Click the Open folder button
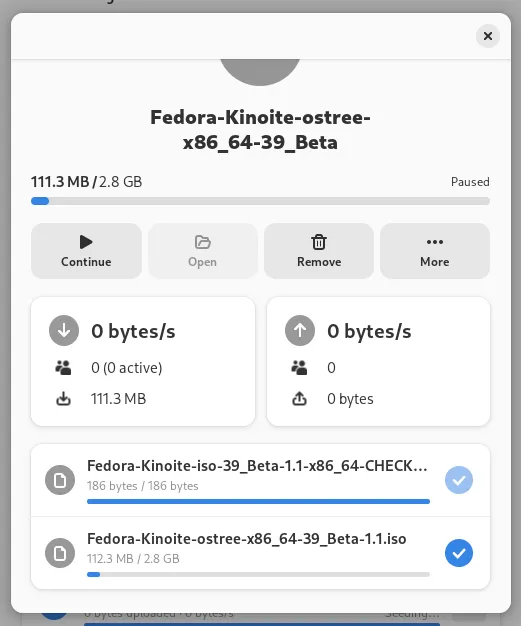The image size is (521, 626). 202,251
